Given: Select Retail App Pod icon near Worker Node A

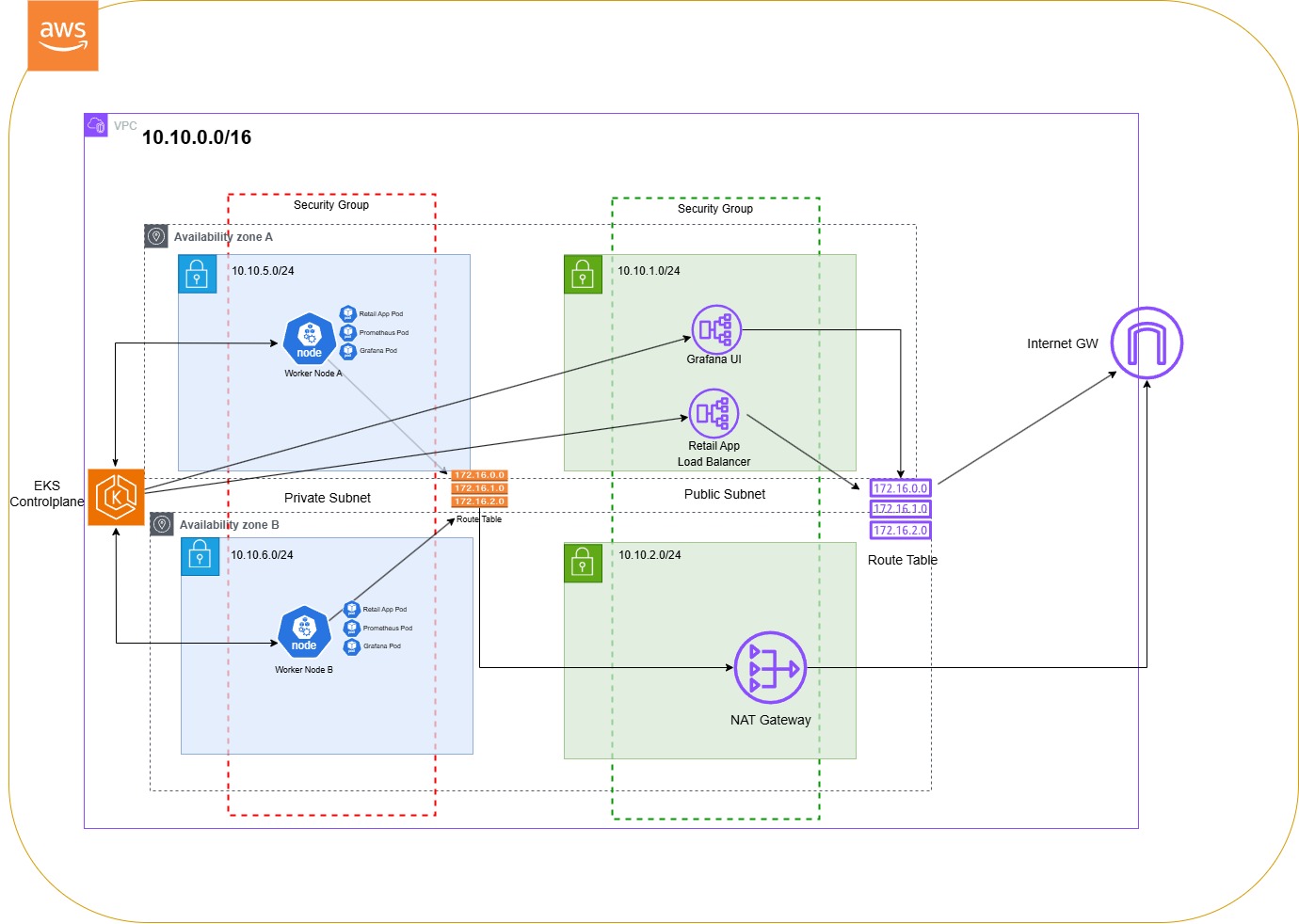Looking at the screenshot, I should click(x=347, y=313).
